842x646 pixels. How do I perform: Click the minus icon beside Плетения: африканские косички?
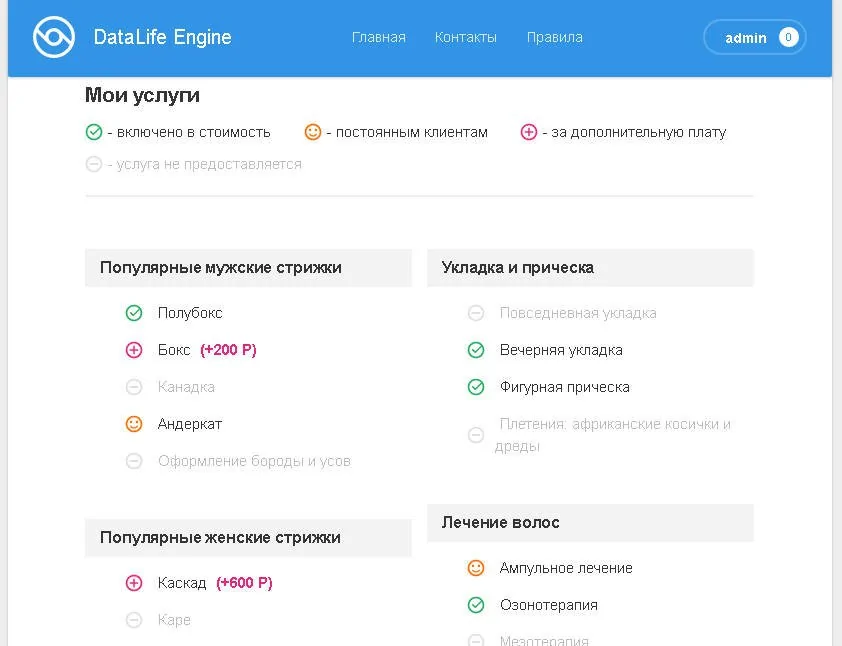click(476, 435)
